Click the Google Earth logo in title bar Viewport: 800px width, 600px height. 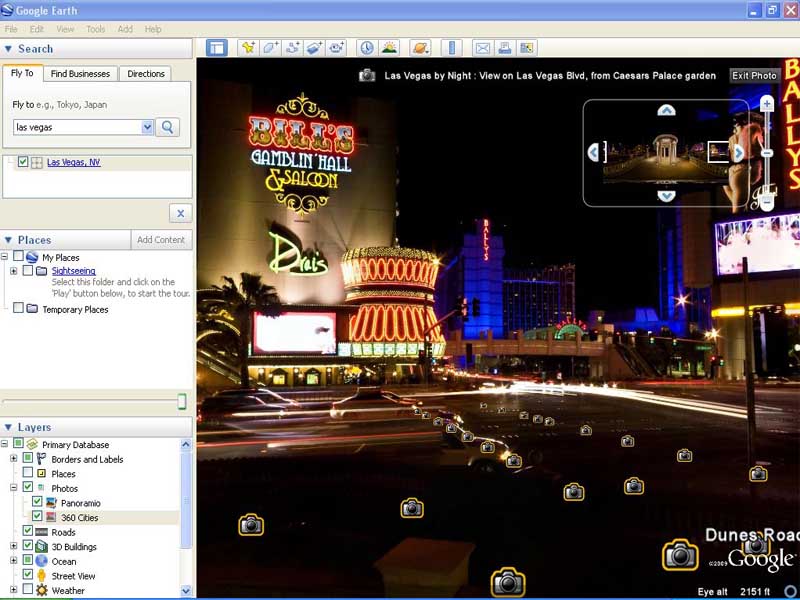[x=7, y=10]
